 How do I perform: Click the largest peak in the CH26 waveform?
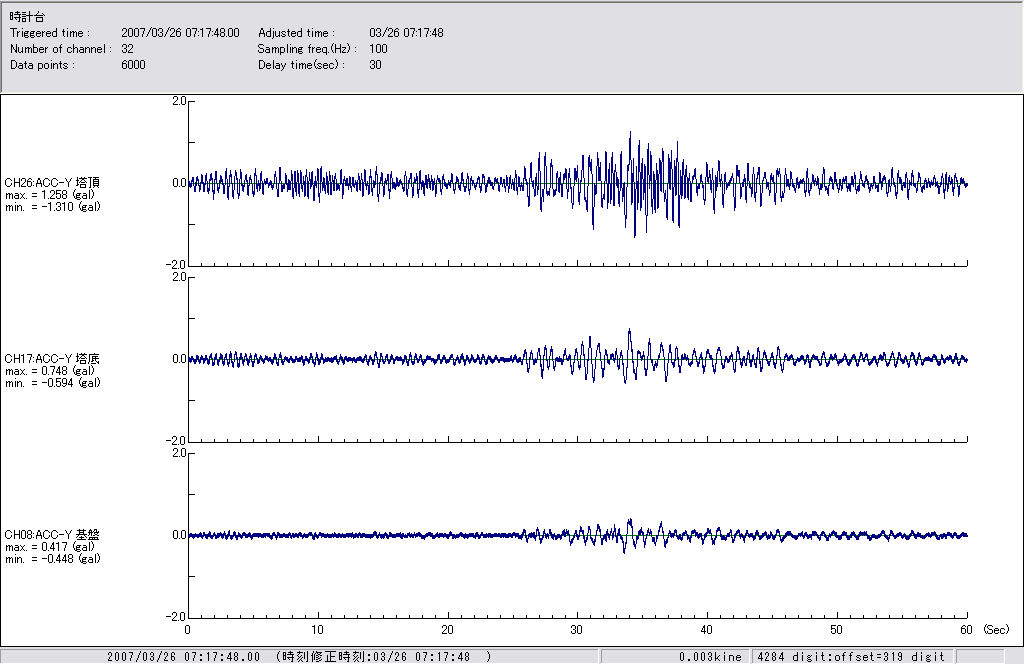[630, 134]
